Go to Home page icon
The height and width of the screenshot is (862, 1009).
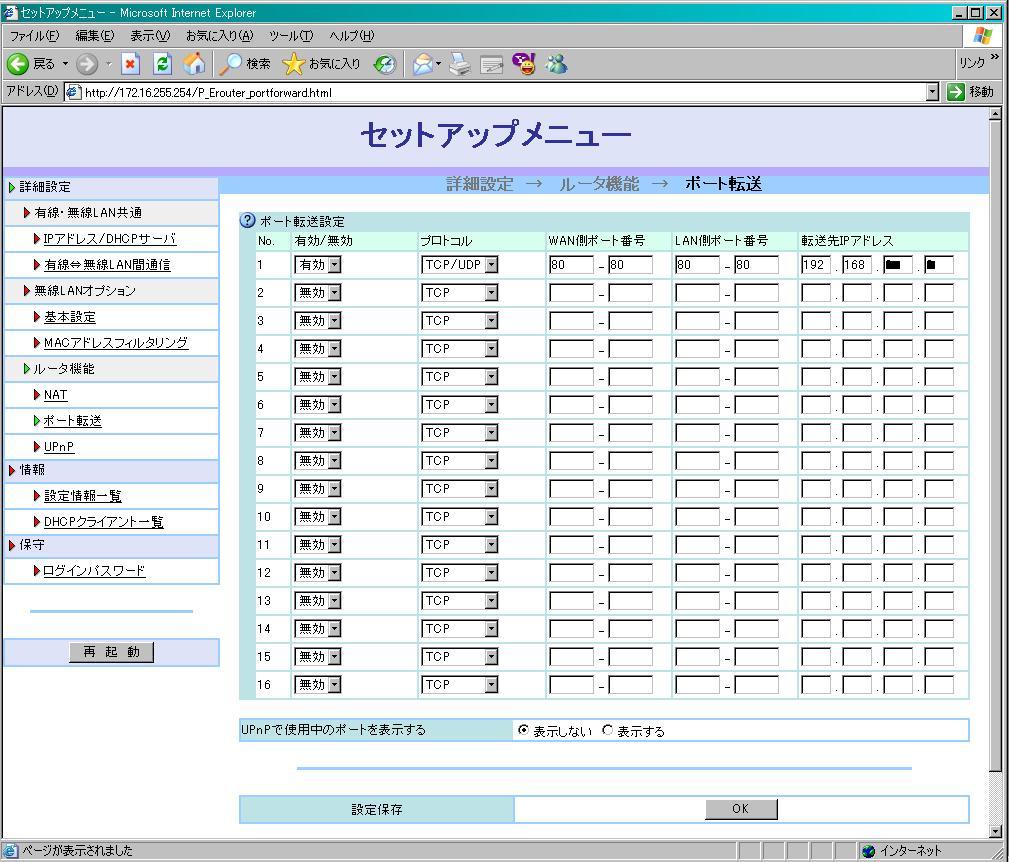[194, 64]
